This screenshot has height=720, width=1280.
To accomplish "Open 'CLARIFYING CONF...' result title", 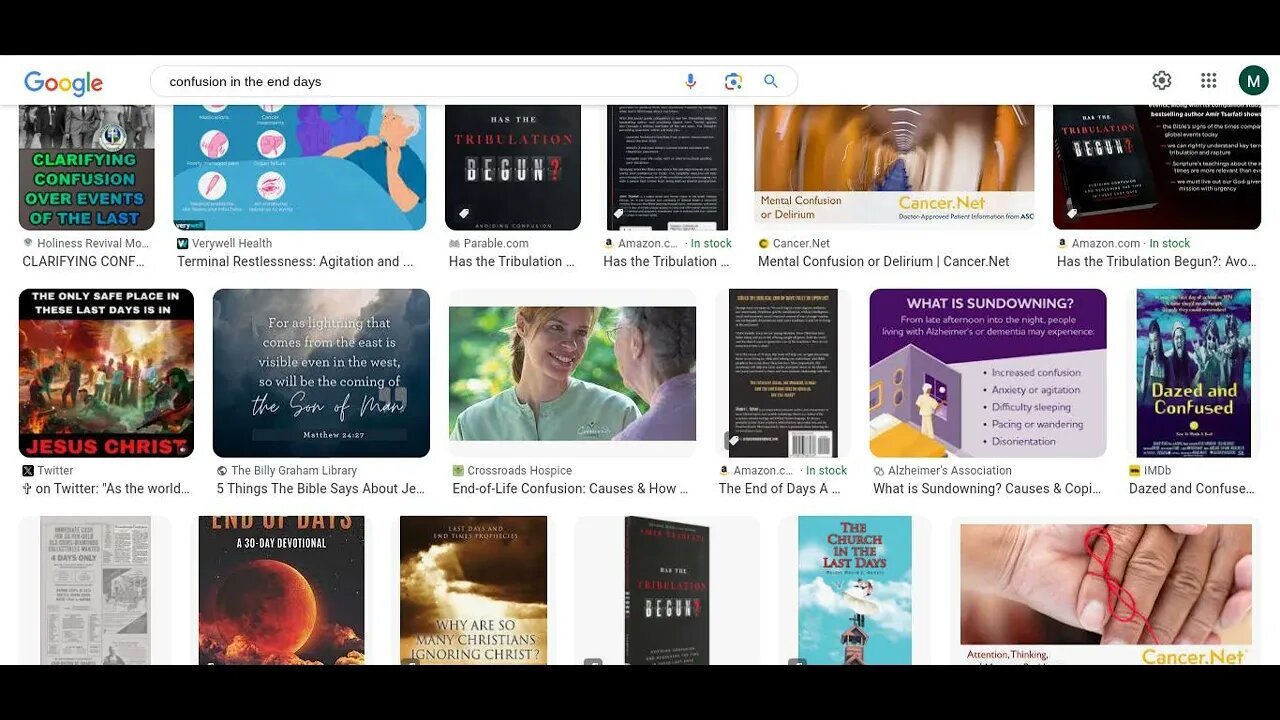I will (84, 262).
